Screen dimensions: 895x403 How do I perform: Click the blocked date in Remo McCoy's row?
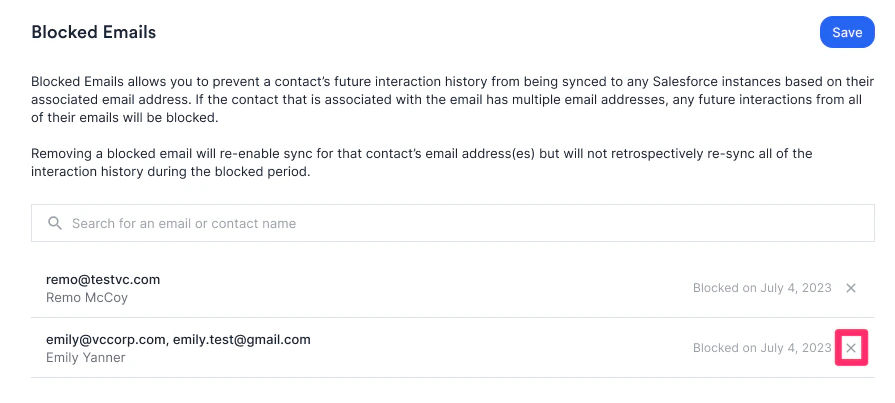pyautogui.click(x=762, y=288)
